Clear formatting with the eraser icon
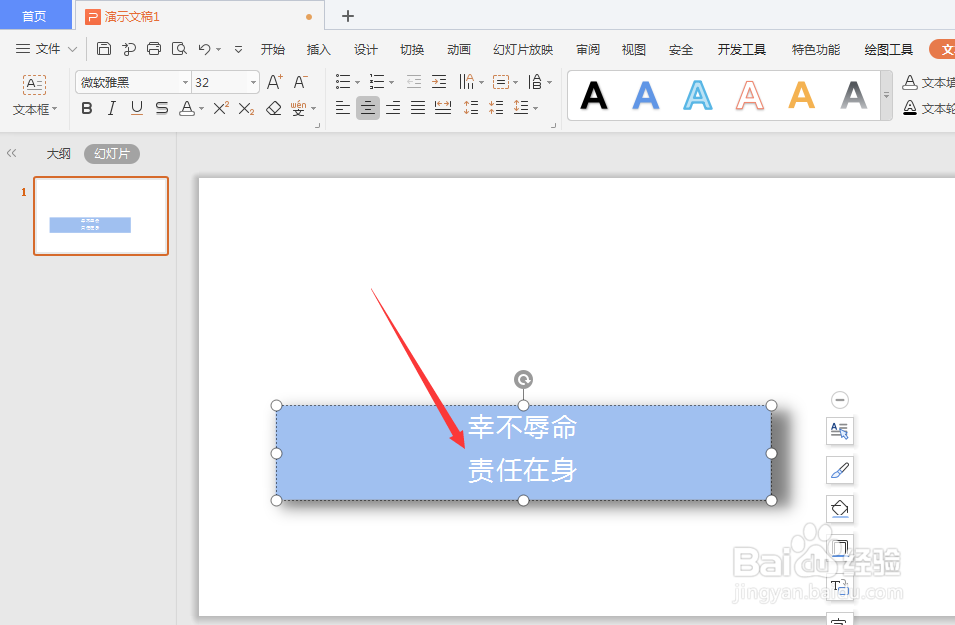This screenshot has height=625, width=955. pyautogui.click(x=273, y=108)
